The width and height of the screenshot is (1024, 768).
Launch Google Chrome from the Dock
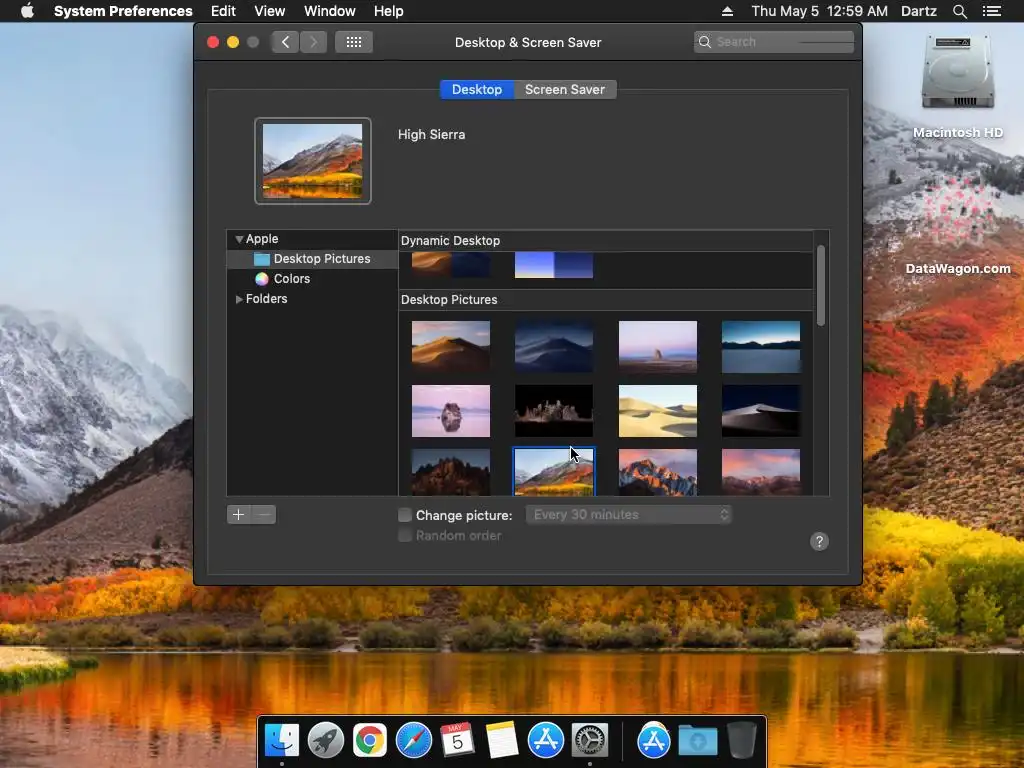point(370,741)
